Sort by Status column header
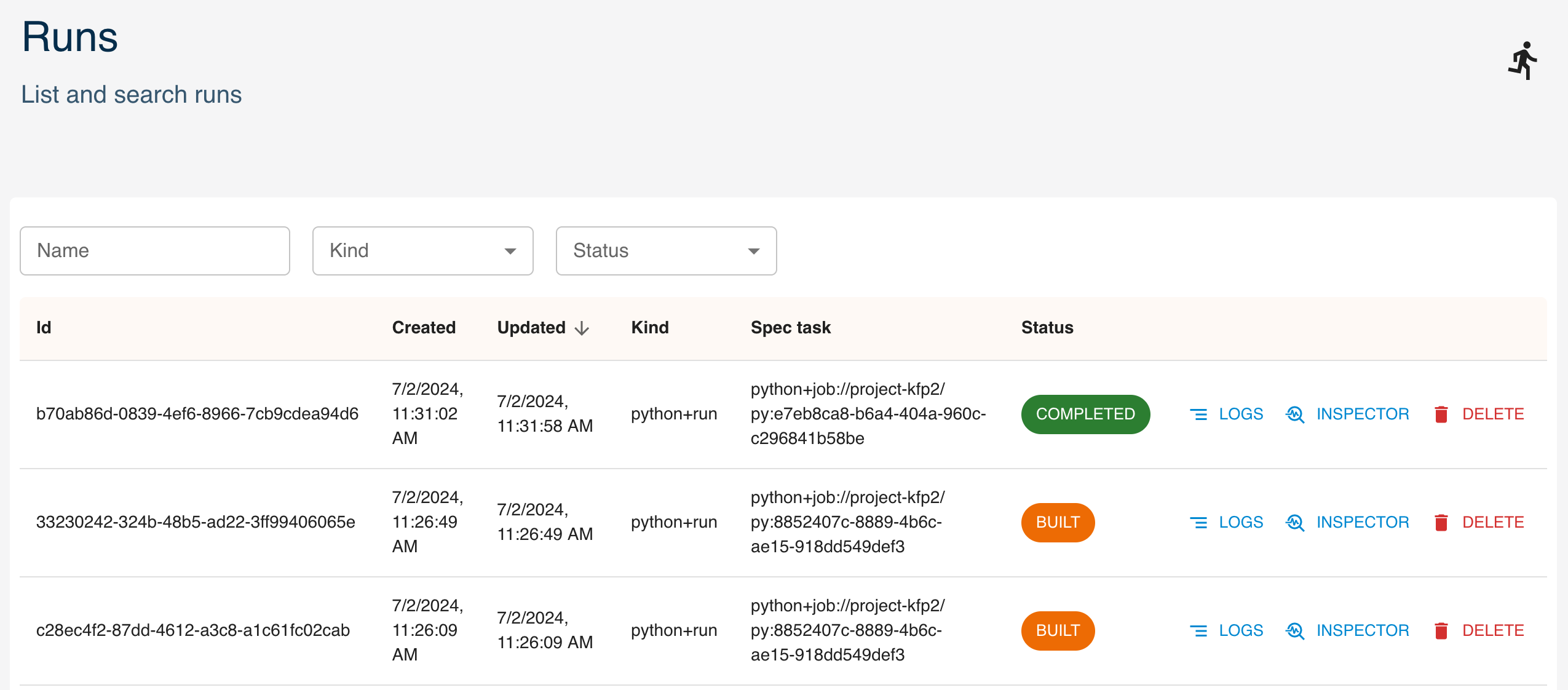Image resolution: width=1568 pixels, height=690 pixels. (1047, 328)
